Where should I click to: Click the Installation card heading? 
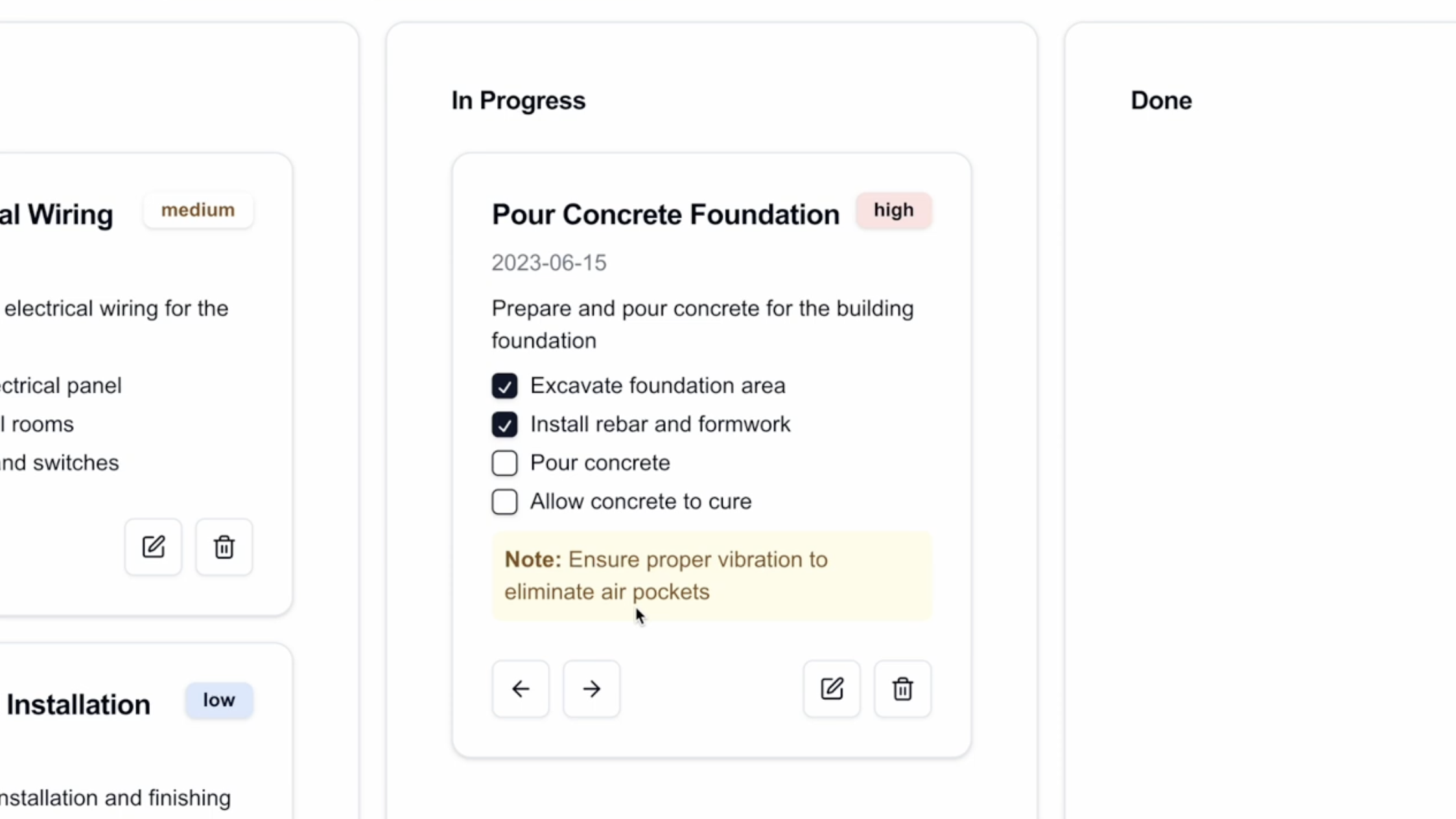pyautogui.click(x=78, y=704)
